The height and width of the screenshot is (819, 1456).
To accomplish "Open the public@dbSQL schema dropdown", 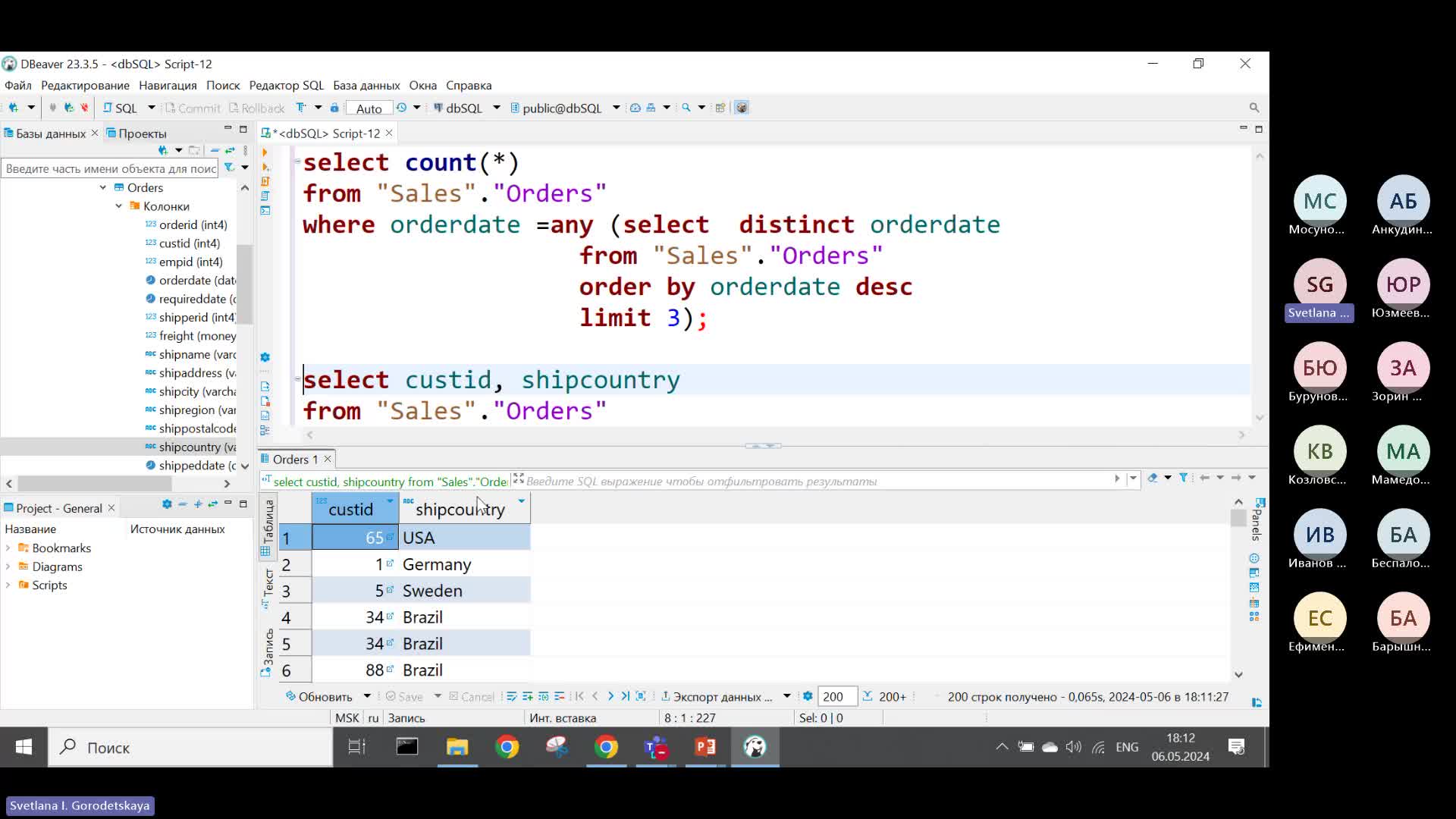I will [616, 108].
